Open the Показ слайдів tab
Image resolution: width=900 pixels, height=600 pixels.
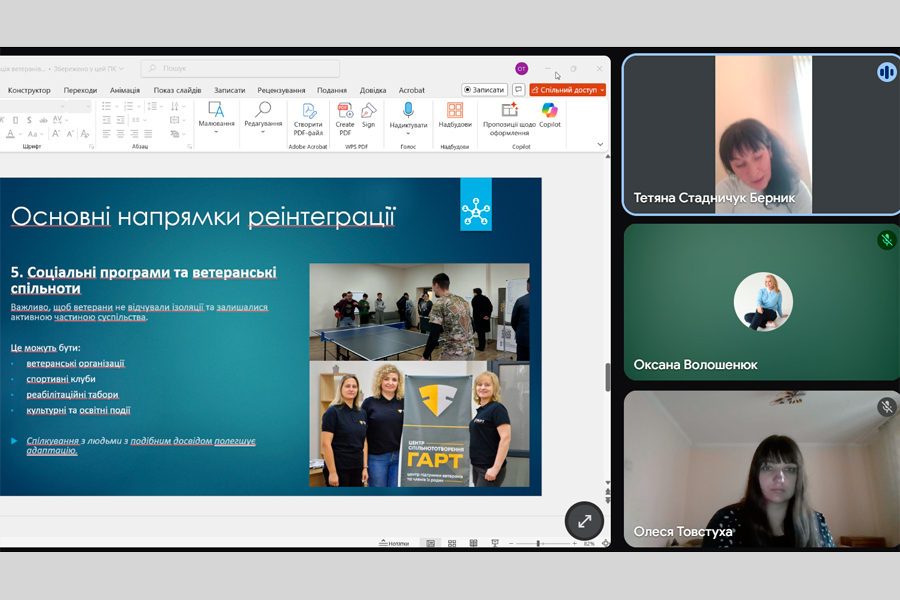pos(177,90)
